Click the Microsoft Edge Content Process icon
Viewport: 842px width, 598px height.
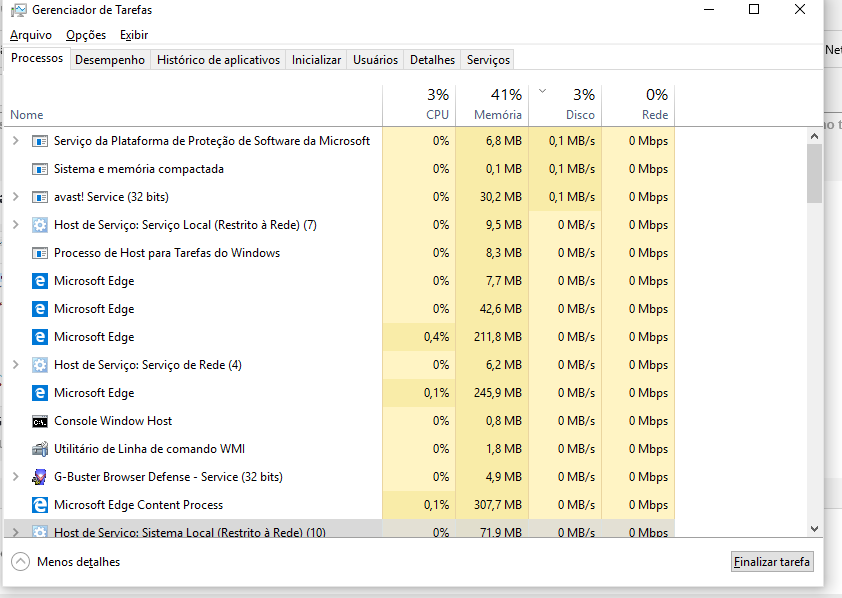pos(40,505)
